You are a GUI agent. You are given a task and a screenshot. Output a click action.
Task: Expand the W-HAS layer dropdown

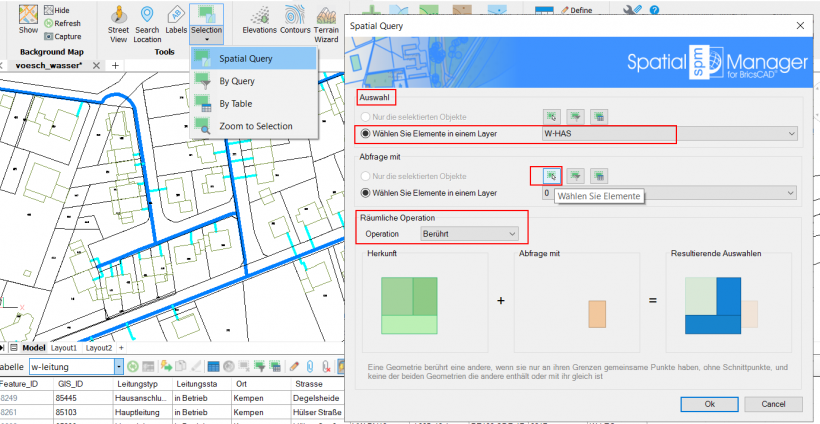pyautogui.click(x=792, y=133)
